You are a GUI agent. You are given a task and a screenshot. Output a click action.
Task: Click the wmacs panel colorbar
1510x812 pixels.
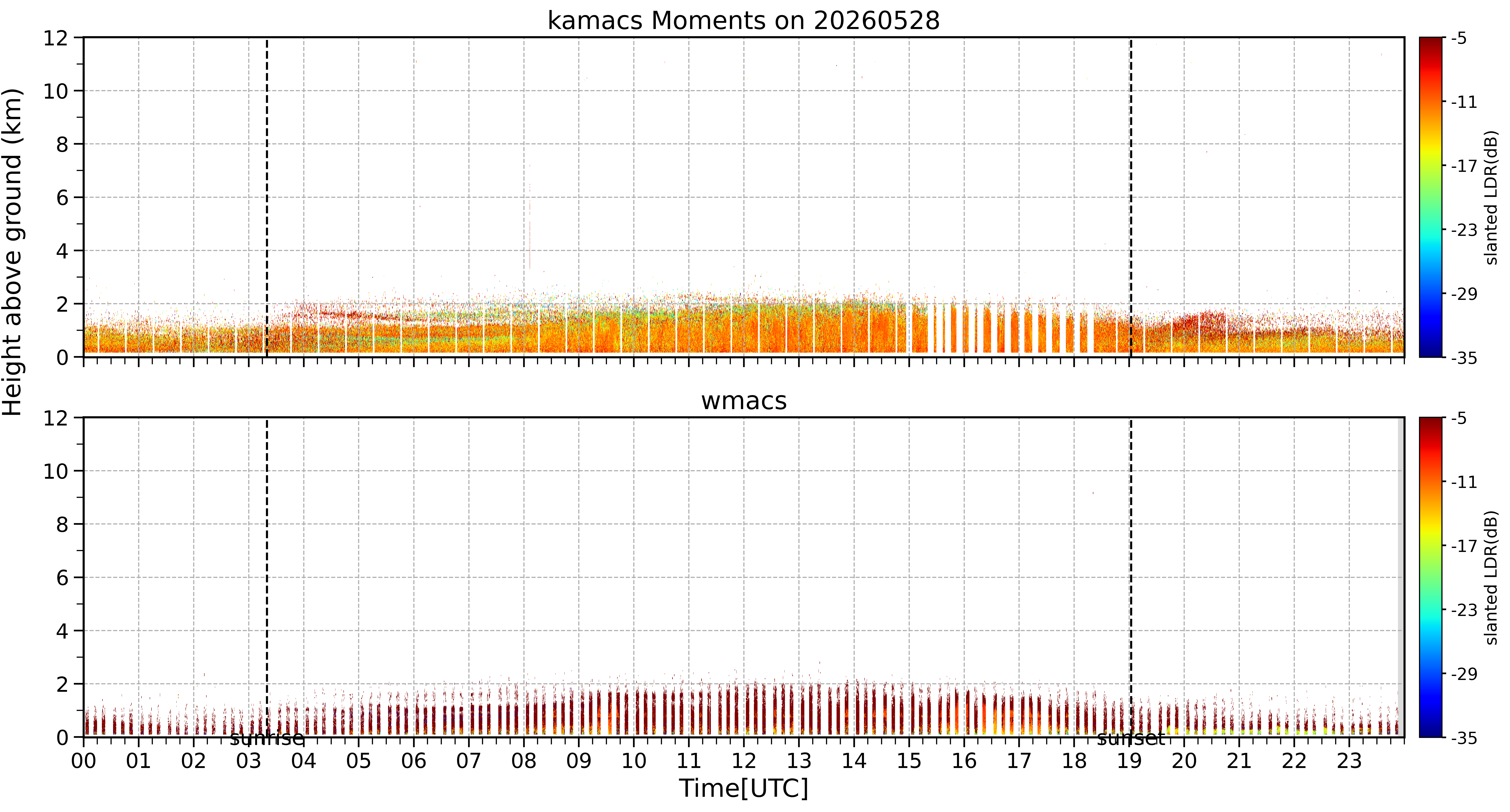tap(1431, 577)
